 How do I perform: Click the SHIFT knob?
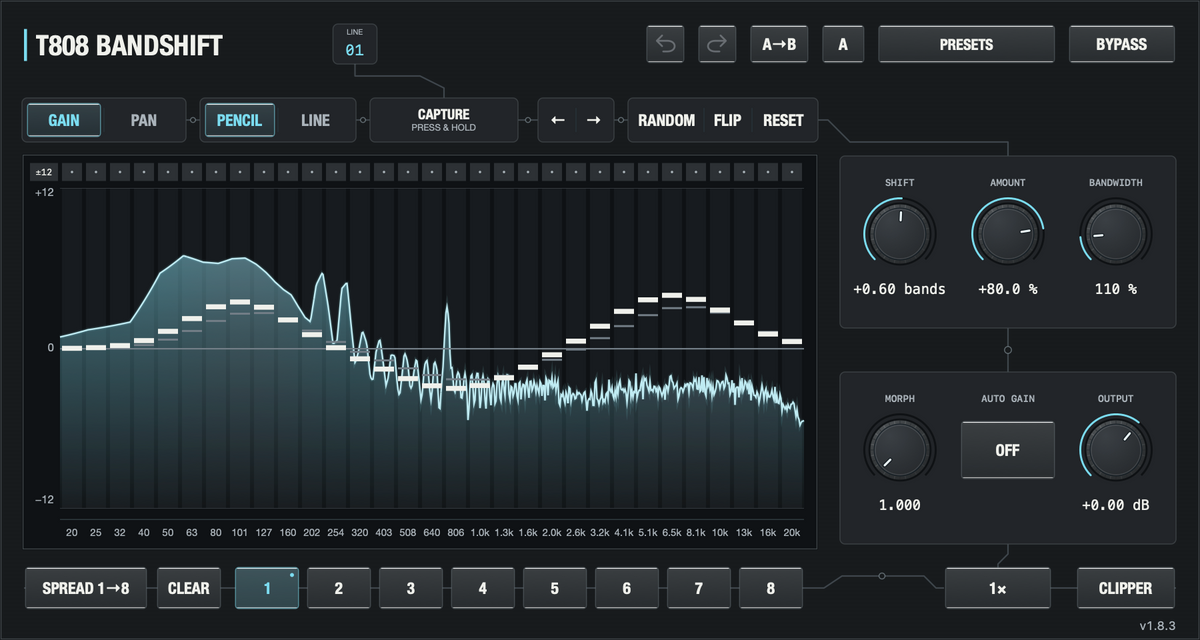[899, 232]
